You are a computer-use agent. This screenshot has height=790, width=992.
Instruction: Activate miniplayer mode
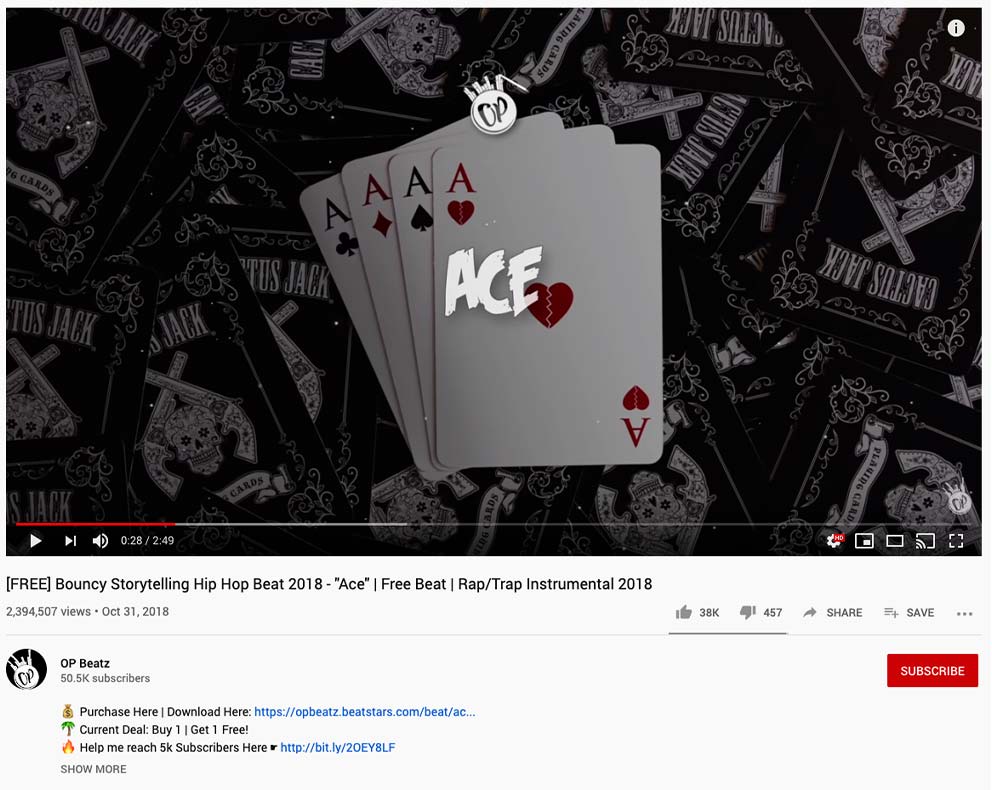pyautogui.click(x=864, y=541)
